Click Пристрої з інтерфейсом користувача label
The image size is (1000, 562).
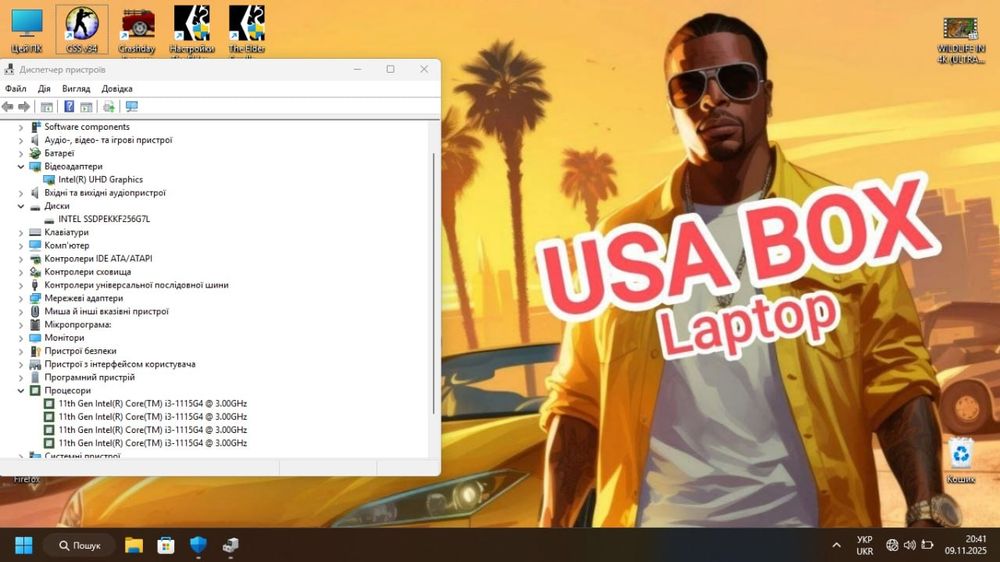tap(120, 364)
